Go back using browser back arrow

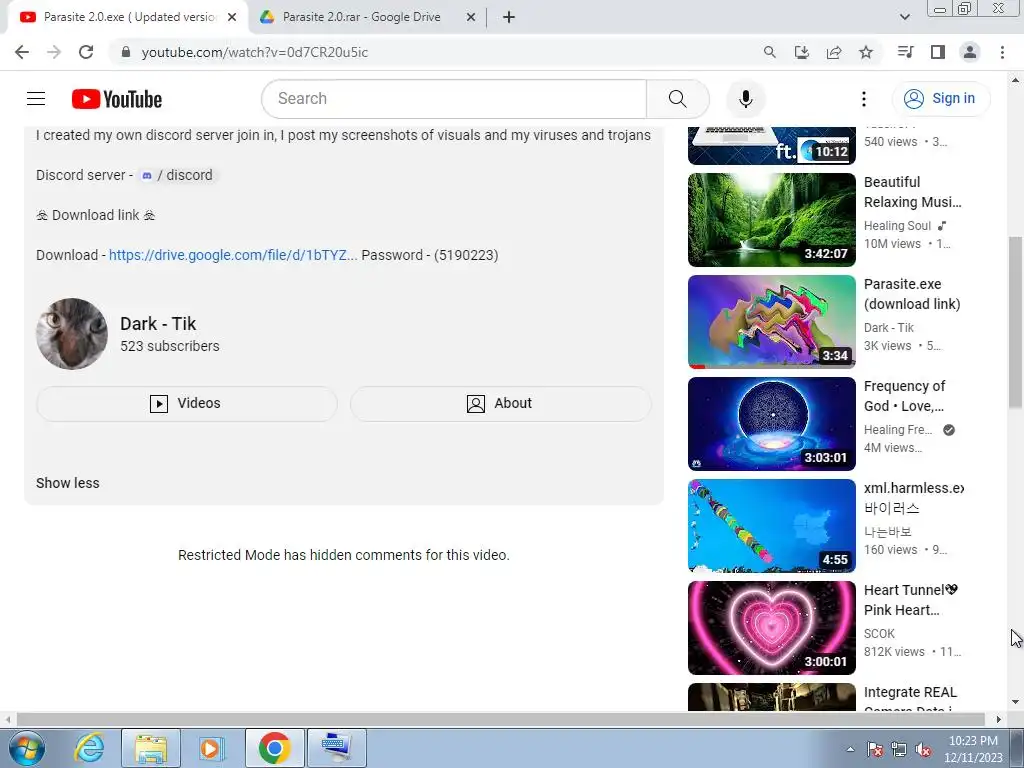tap(22, 52)
